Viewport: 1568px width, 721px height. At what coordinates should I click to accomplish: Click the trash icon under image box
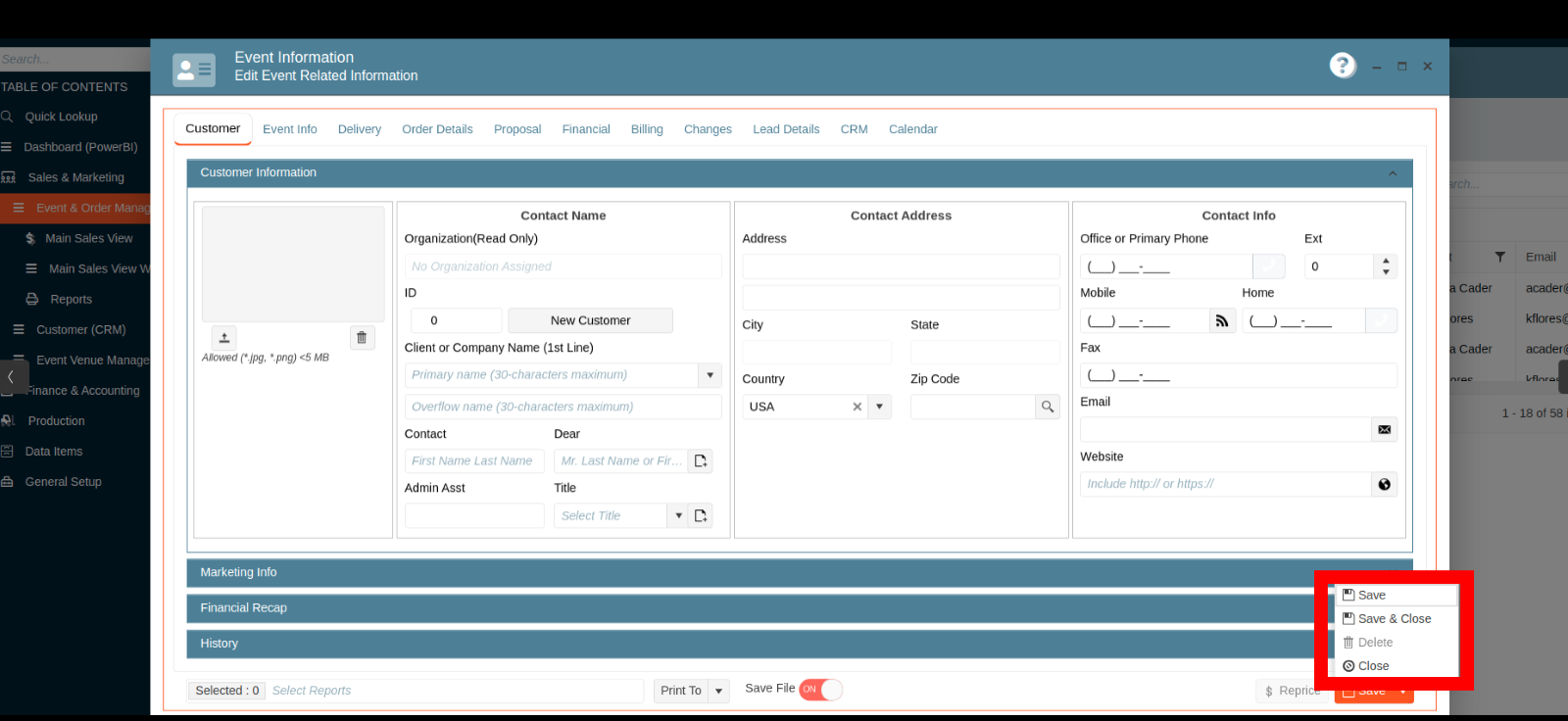point(362,337)
